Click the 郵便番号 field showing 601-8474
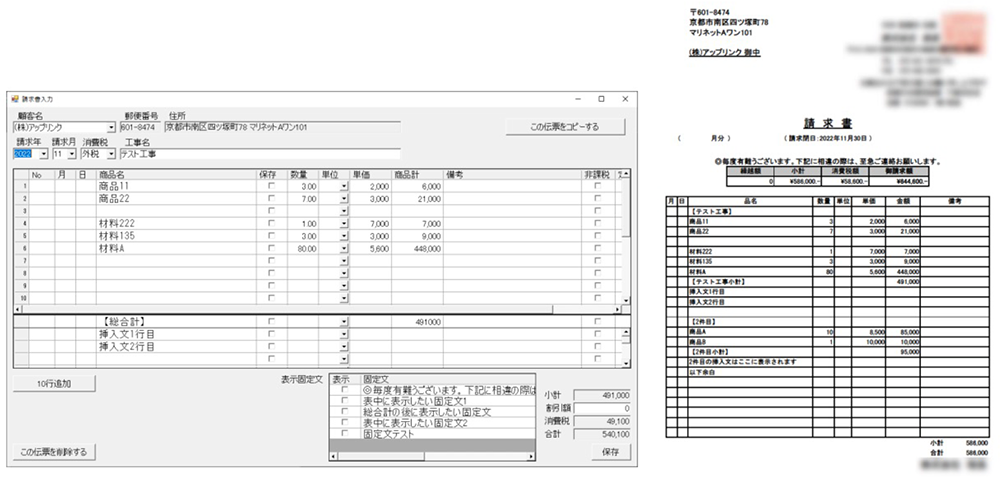This screenshot has width=1000, height=477. click(x=140, y=128)
